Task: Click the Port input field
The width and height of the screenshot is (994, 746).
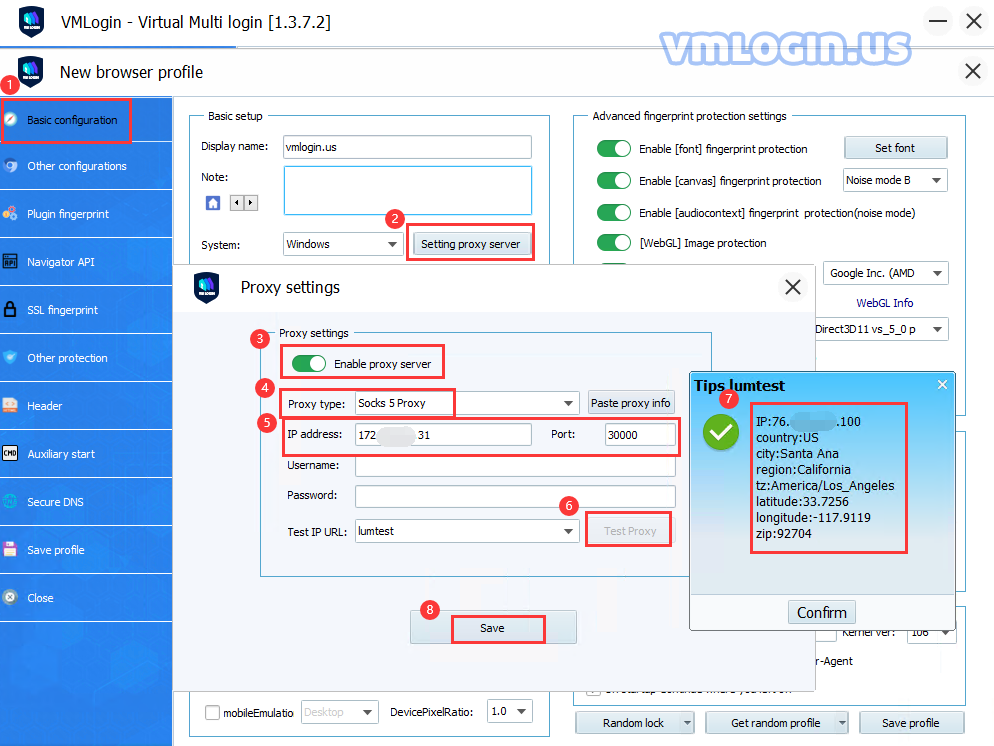Action: tap(640, 435)
